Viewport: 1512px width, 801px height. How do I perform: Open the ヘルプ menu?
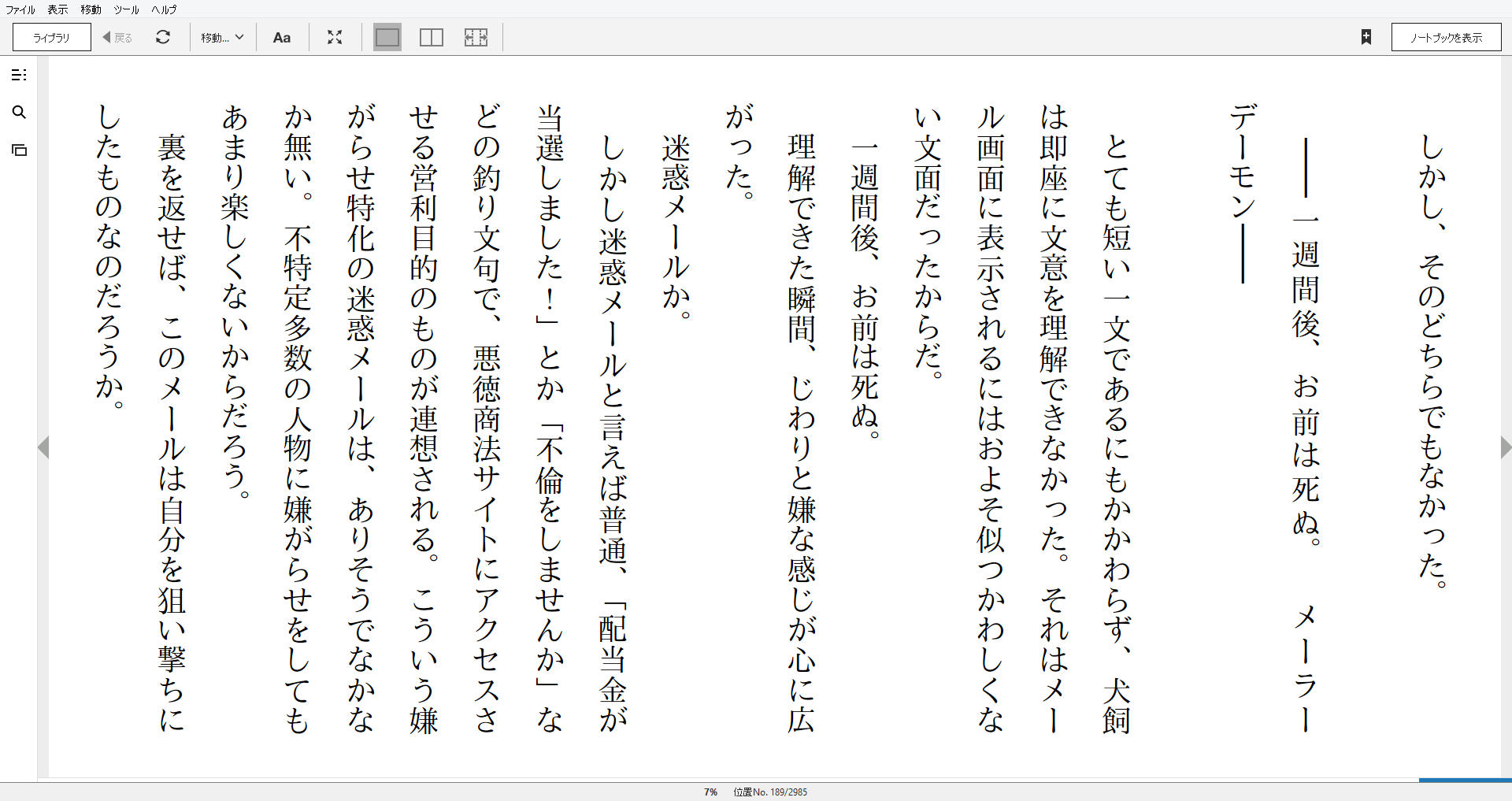tap(164, 9)
